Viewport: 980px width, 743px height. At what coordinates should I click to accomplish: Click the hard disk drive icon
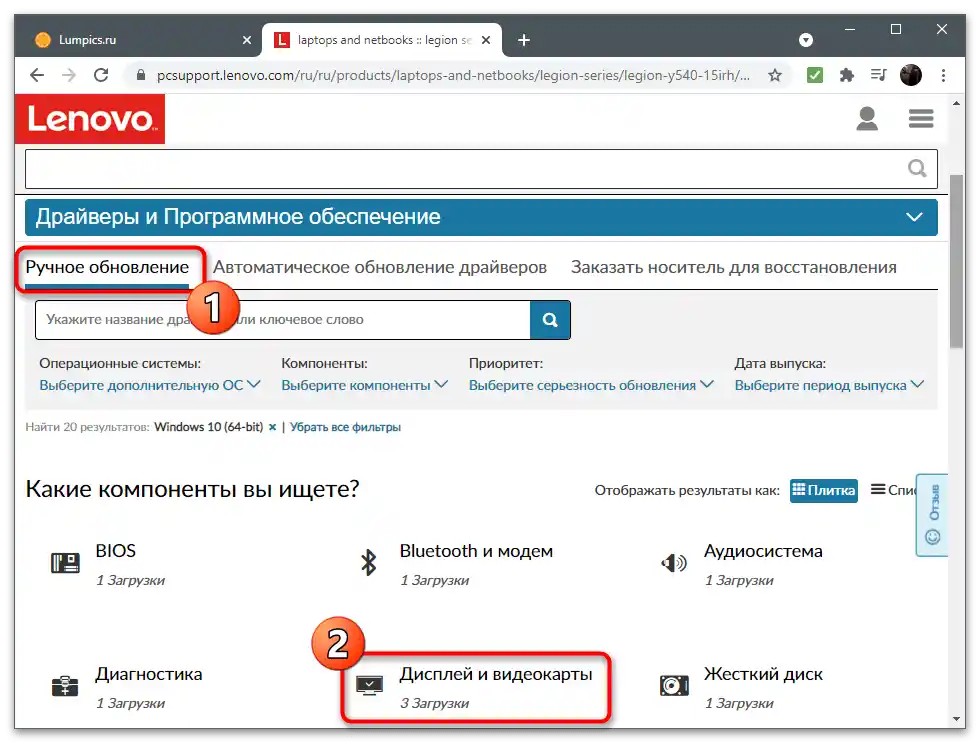coord(674,686)
